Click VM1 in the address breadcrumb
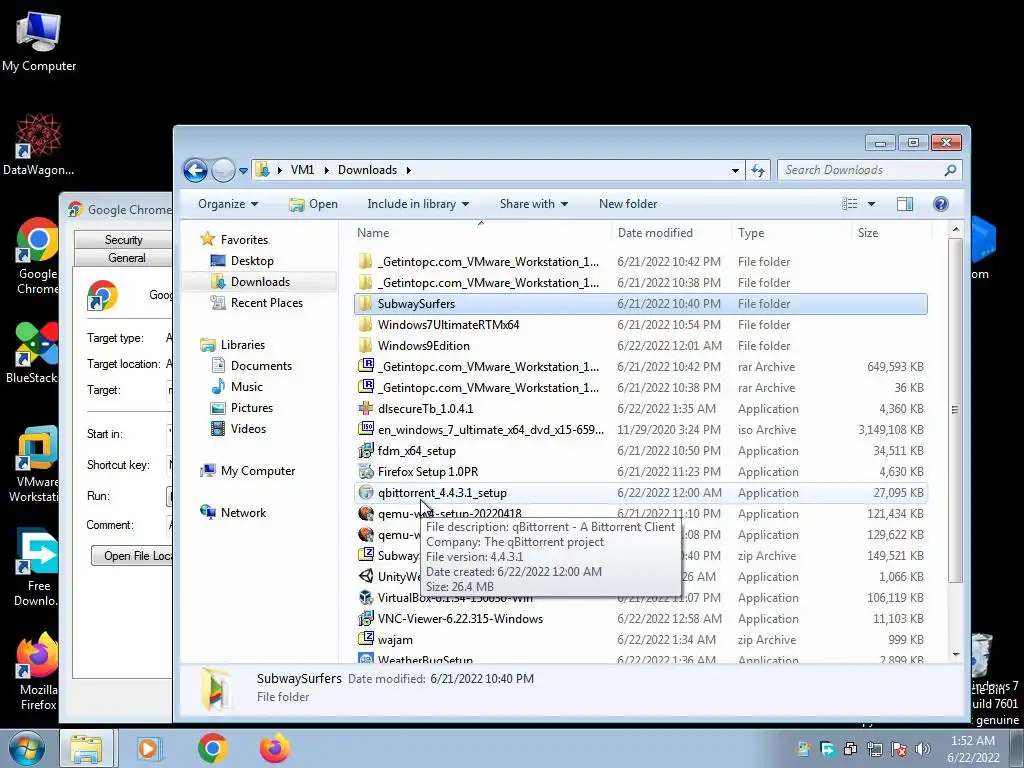 click(302, 170)
